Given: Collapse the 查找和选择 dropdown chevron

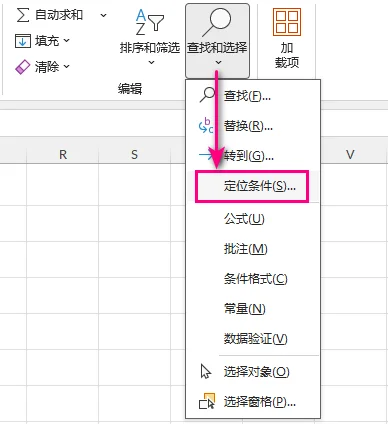Looking at the screenshot, I should [218, 62].
